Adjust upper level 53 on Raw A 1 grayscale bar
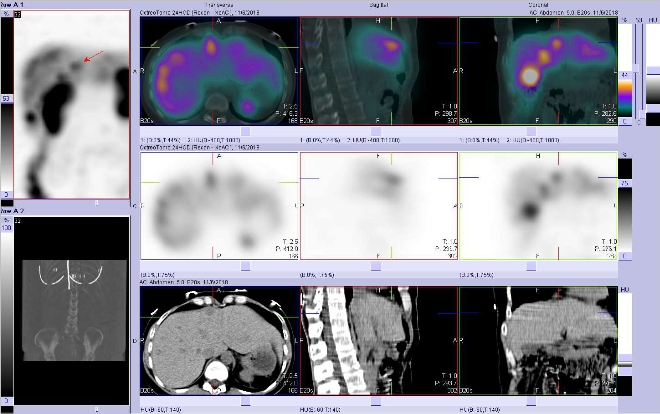The image size is (660, 414). (x=7, y=99)
